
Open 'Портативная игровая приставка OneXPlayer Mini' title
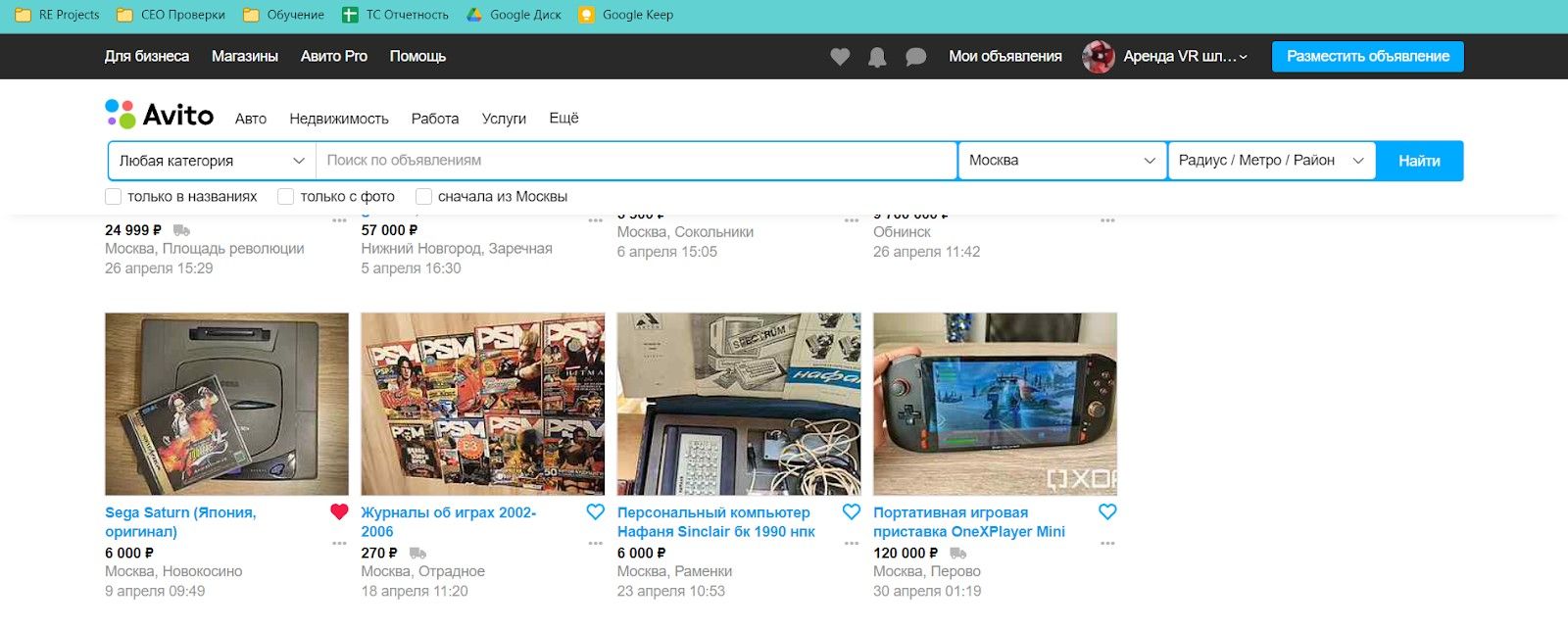[x=969, y=522]
